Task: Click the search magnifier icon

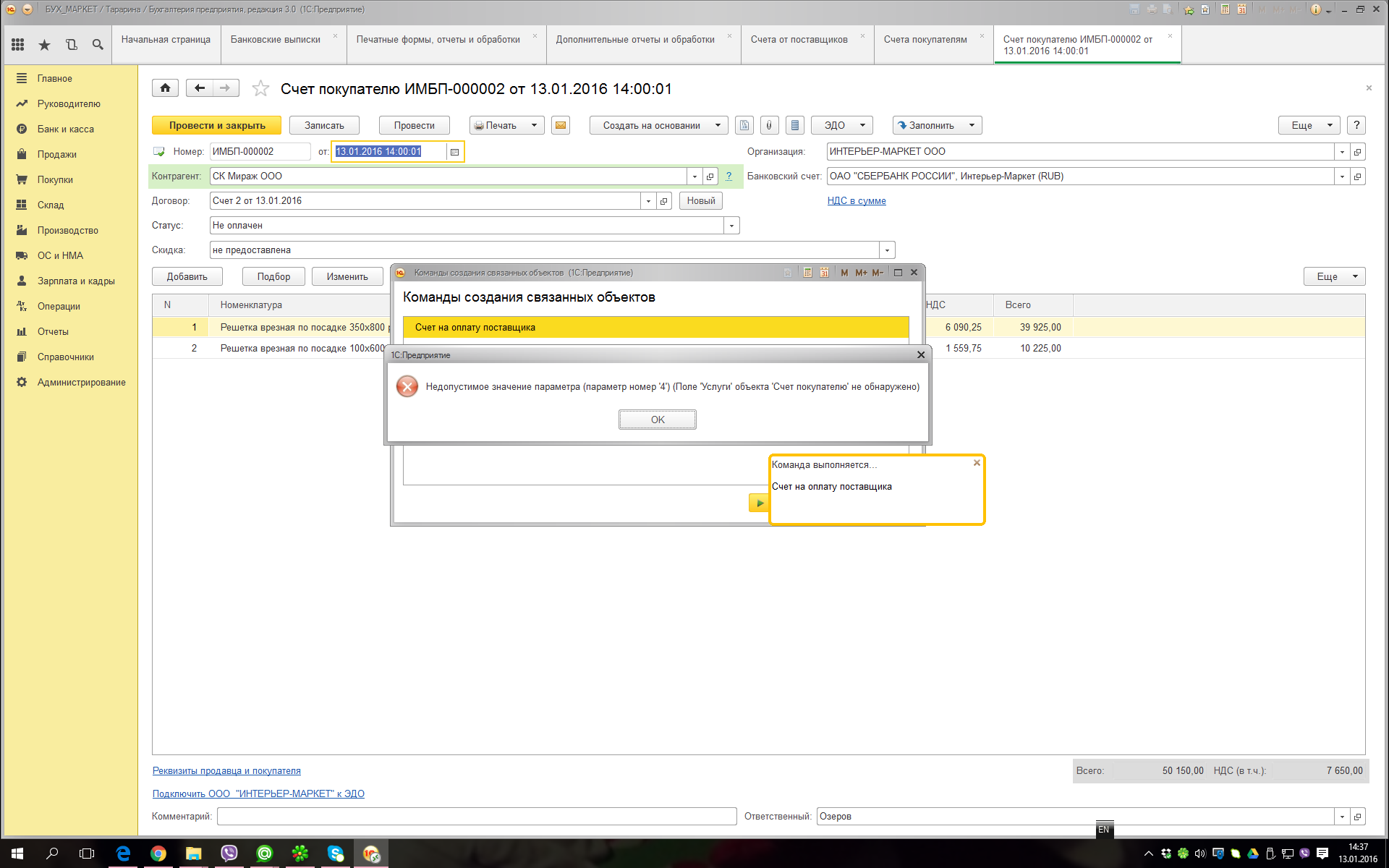Action: 98,45
